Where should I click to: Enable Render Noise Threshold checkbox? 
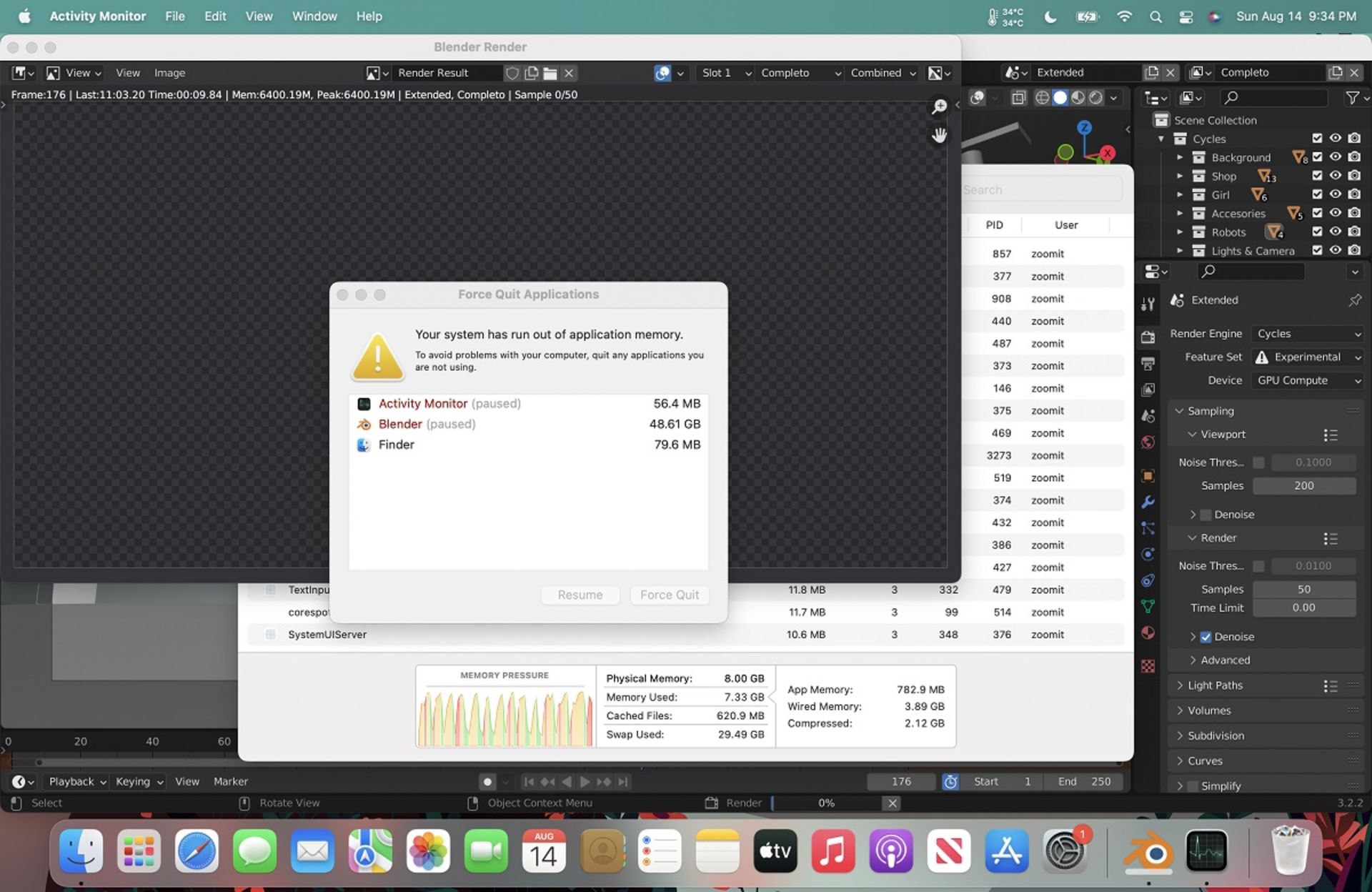(x=1258, y=566)
